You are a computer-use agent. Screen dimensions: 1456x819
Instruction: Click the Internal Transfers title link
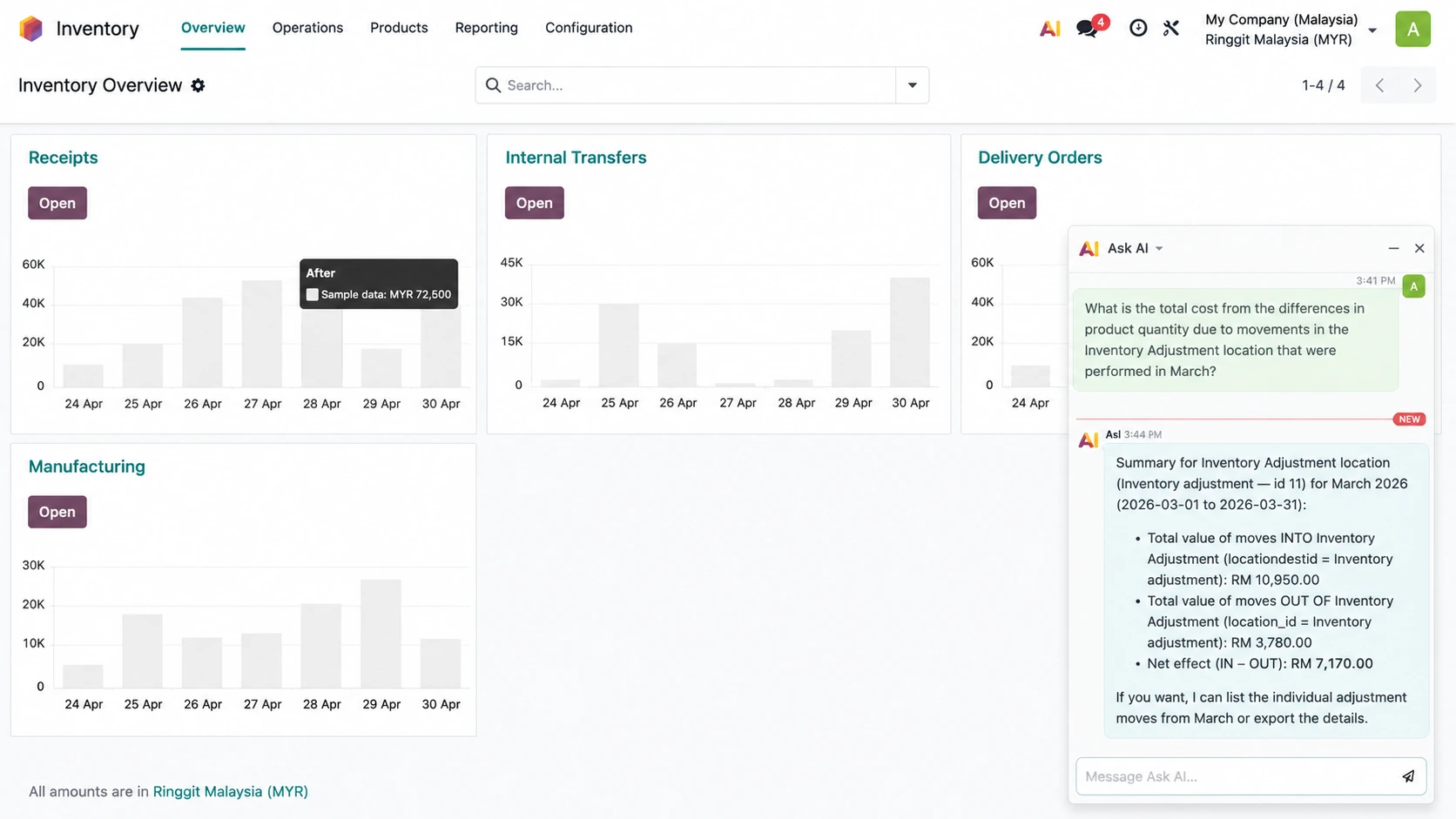coord(576,158)
